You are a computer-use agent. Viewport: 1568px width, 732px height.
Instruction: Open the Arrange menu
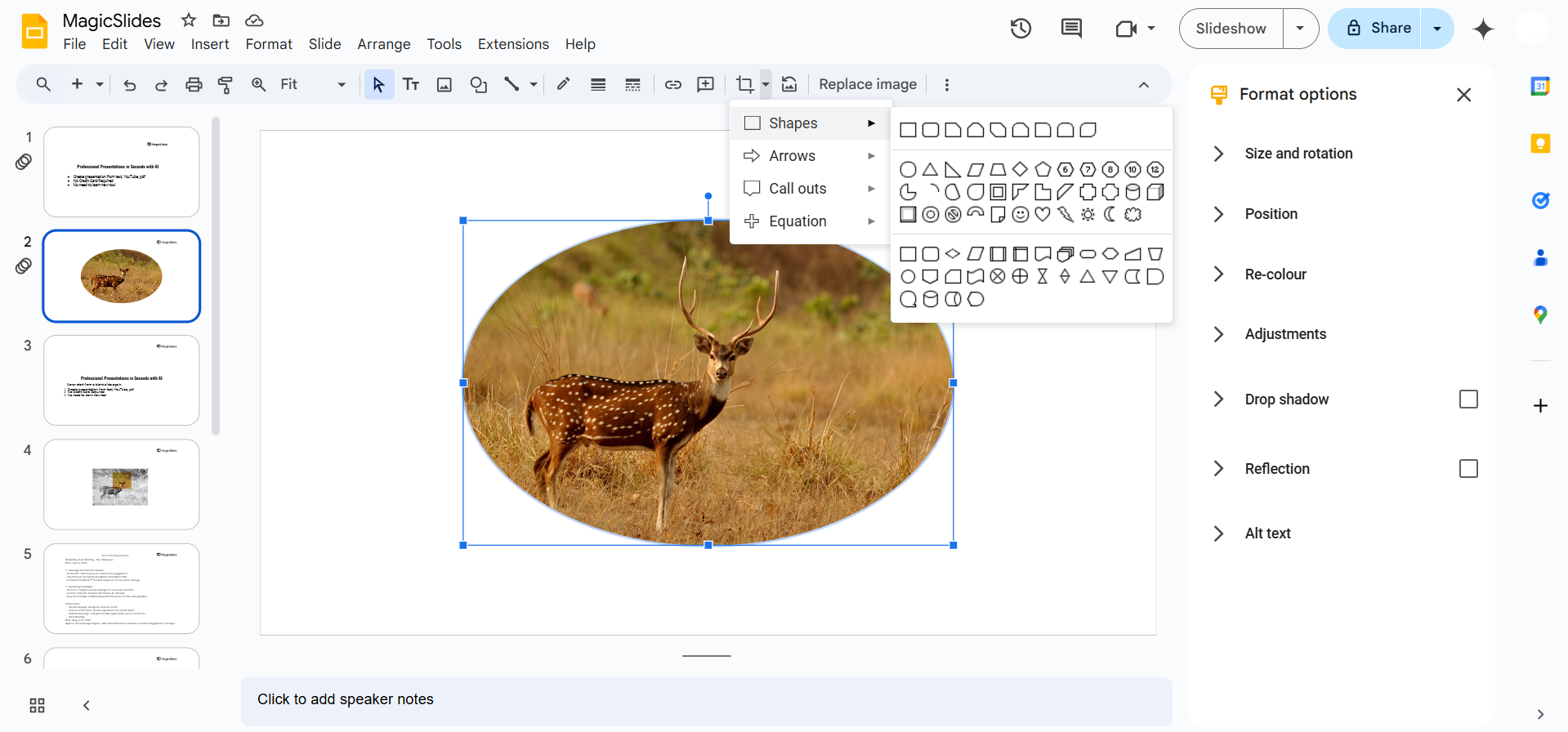[383, 44]
